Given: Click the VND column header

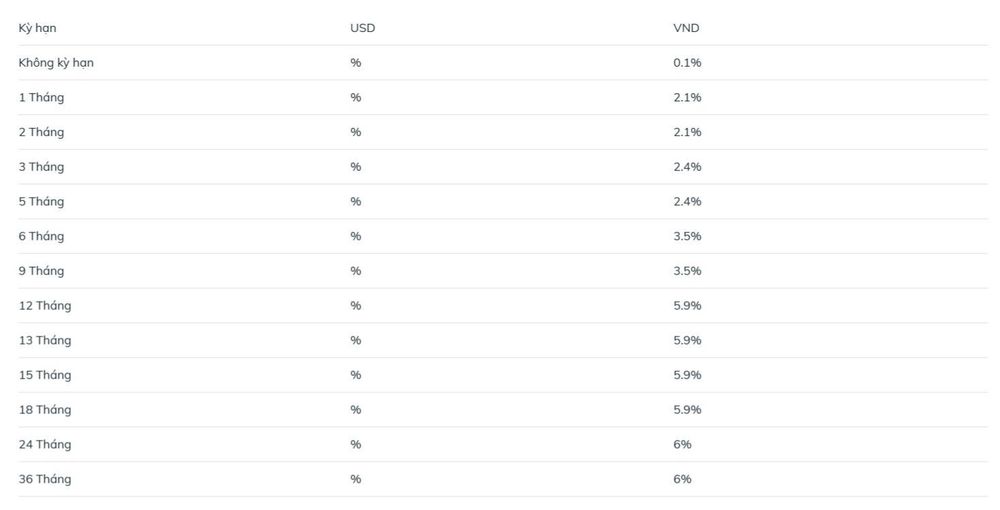Looking at the screenshot, I should pyautogui.click(x=686, y=28).
